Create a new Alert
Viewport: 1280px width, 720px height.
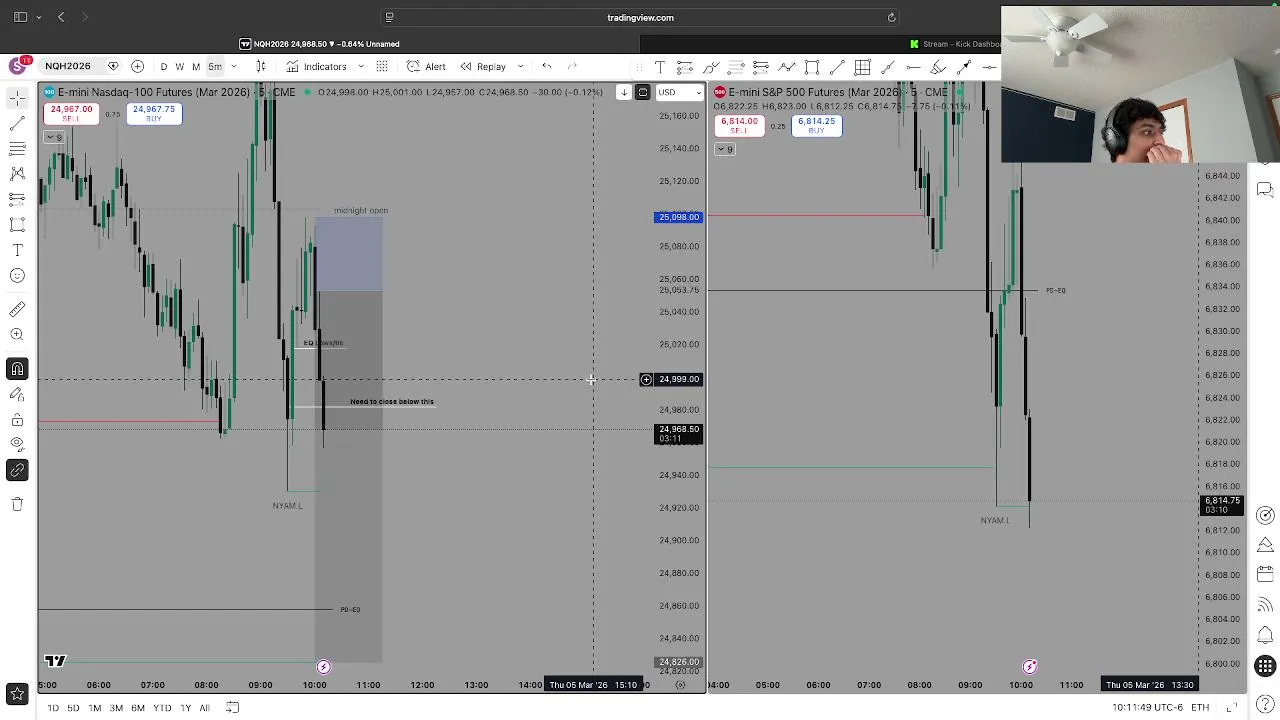coord(427,66)
